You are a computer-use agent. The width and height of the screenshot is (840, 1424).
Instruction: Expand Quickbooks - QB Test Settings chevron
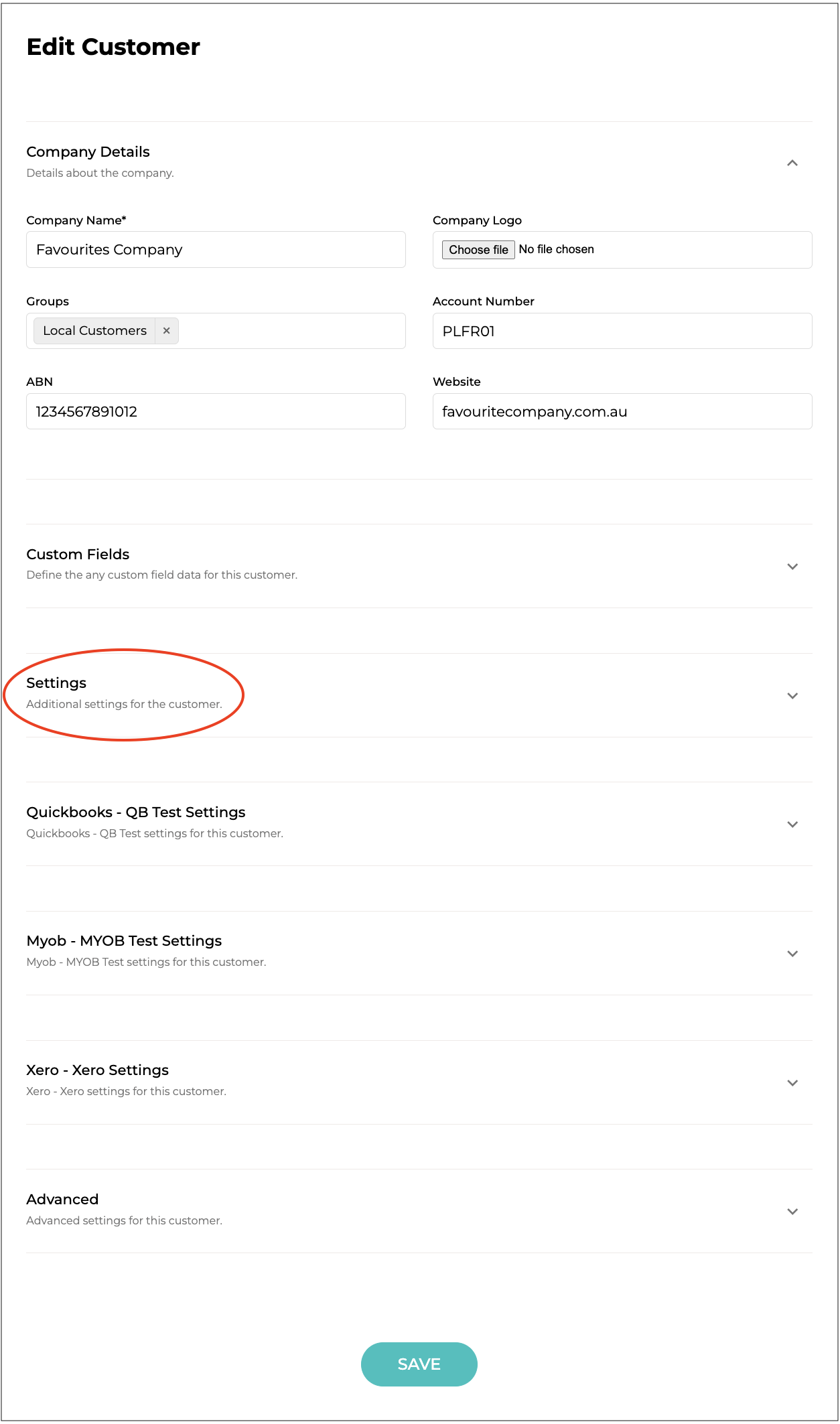tap(792, 825)
